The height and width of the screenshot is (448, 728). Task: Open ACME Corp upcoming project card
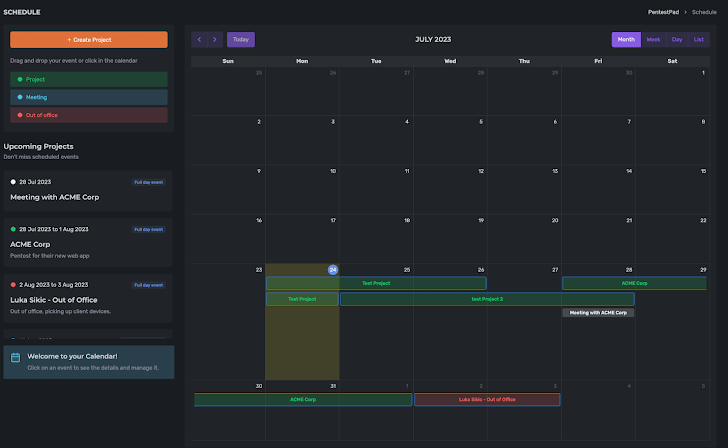coord(89,243)
